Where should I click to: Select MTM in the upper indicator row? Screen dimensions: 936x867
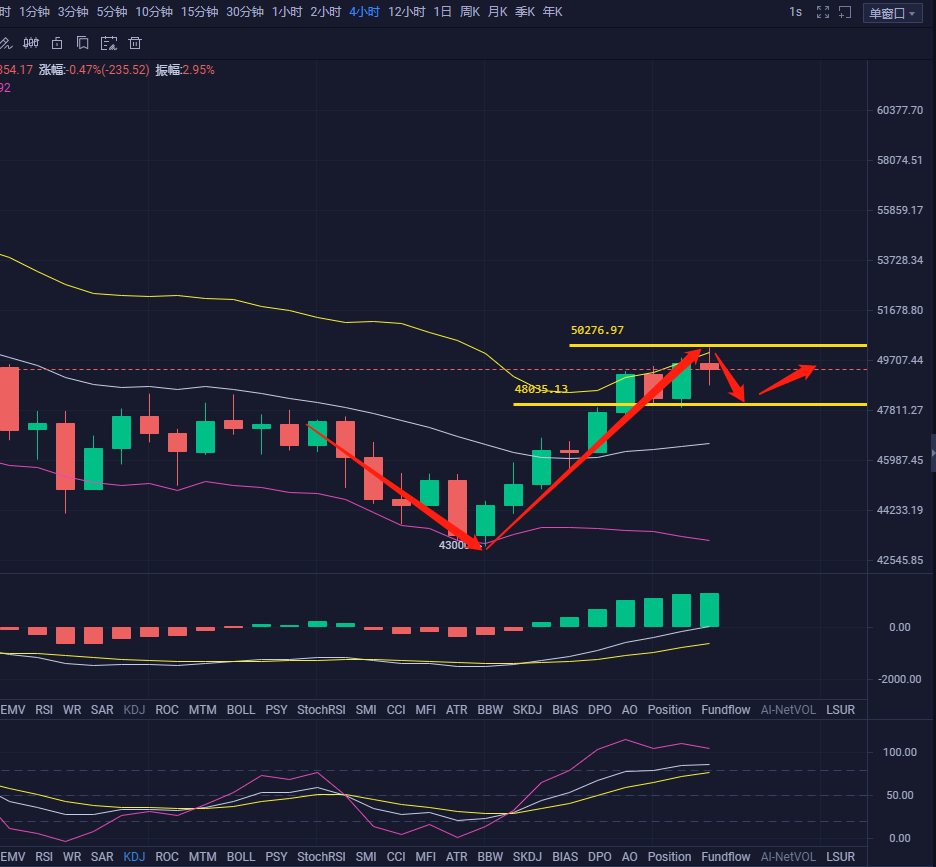[202, 710]
